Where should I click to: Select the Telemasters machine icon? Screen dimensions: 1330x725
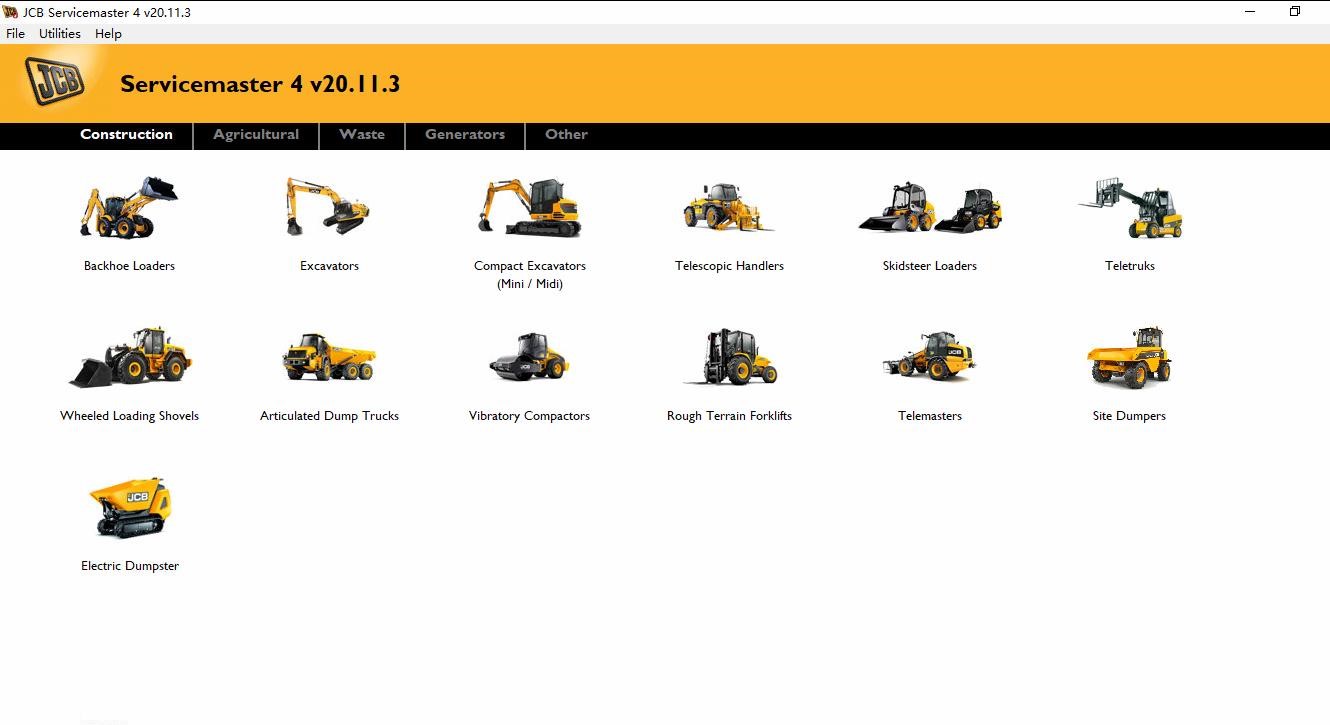pos(930,357)
